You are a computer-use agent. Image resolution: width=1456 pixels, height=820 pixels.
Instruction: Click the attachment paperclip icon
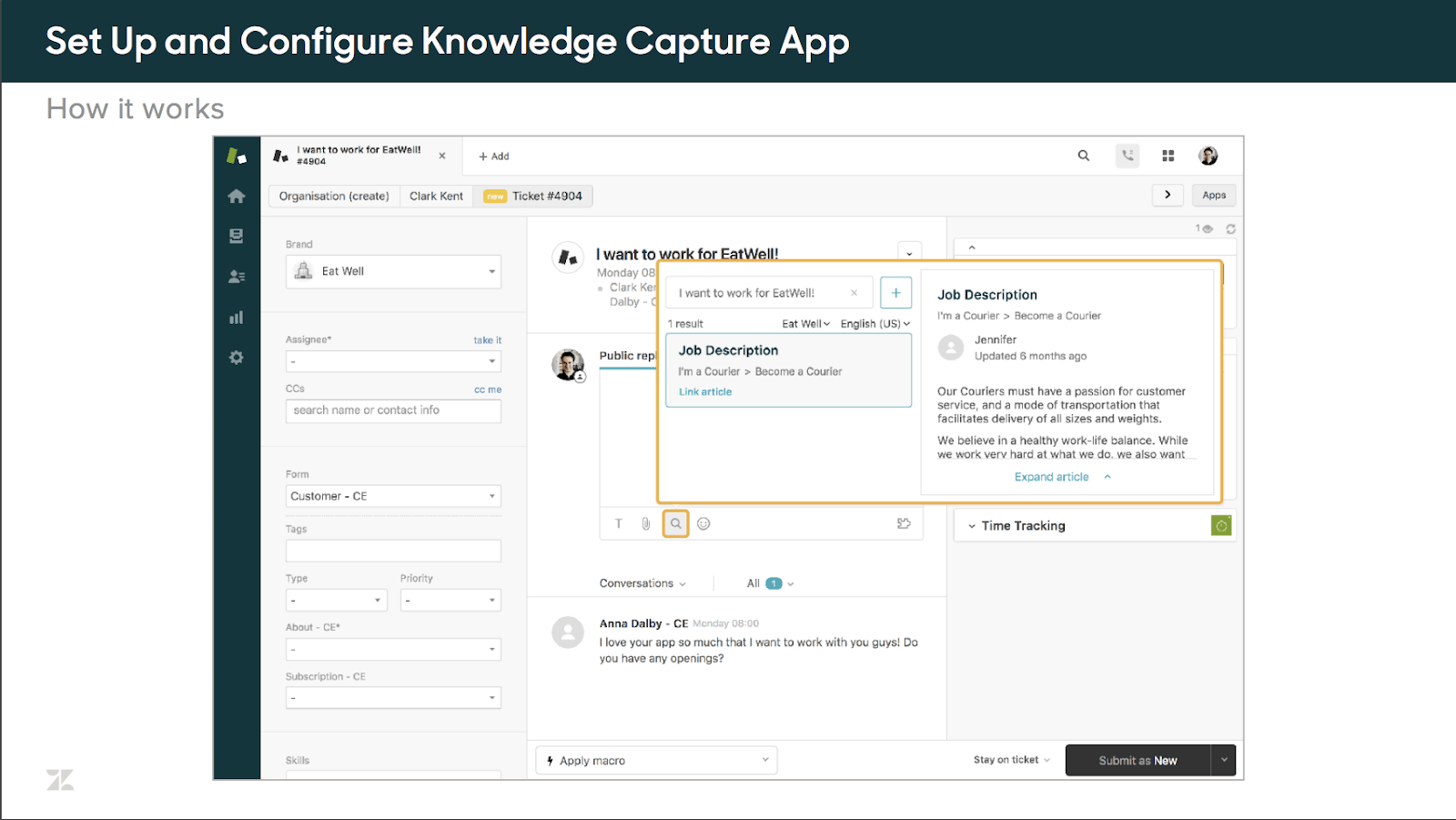(x=646, y=523)
